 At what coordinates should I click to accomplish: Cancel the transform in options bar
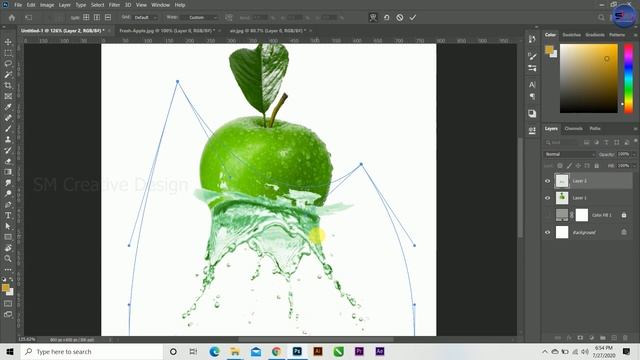[x=400, y=18]
